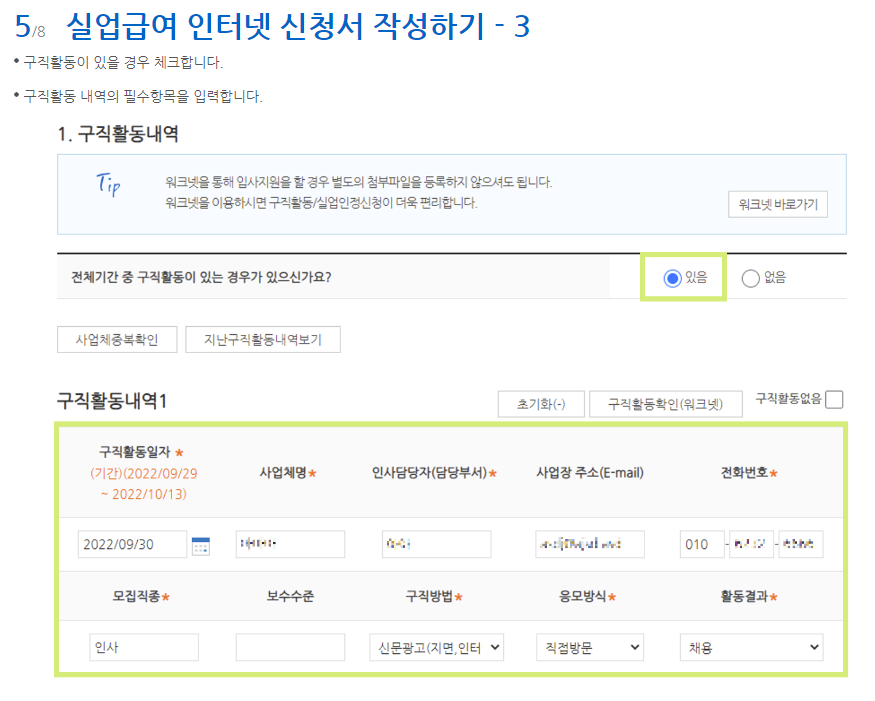Click the 구직활동내역1 heading
Screen dimensions: 875x701
(112, 401)
